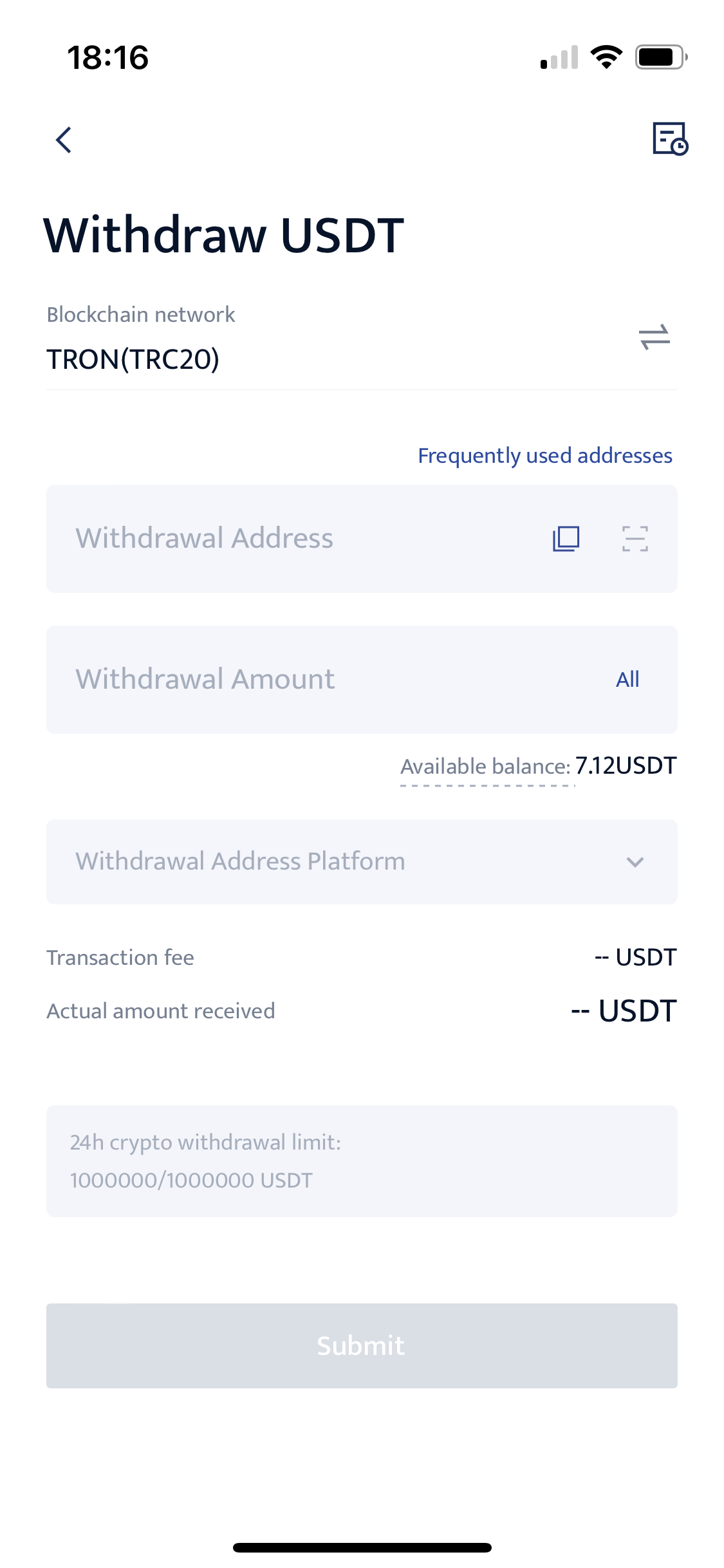Screen dimensions: 724x1568
Task: Open Frequently used addresses
Action: (x=545, y=456)
